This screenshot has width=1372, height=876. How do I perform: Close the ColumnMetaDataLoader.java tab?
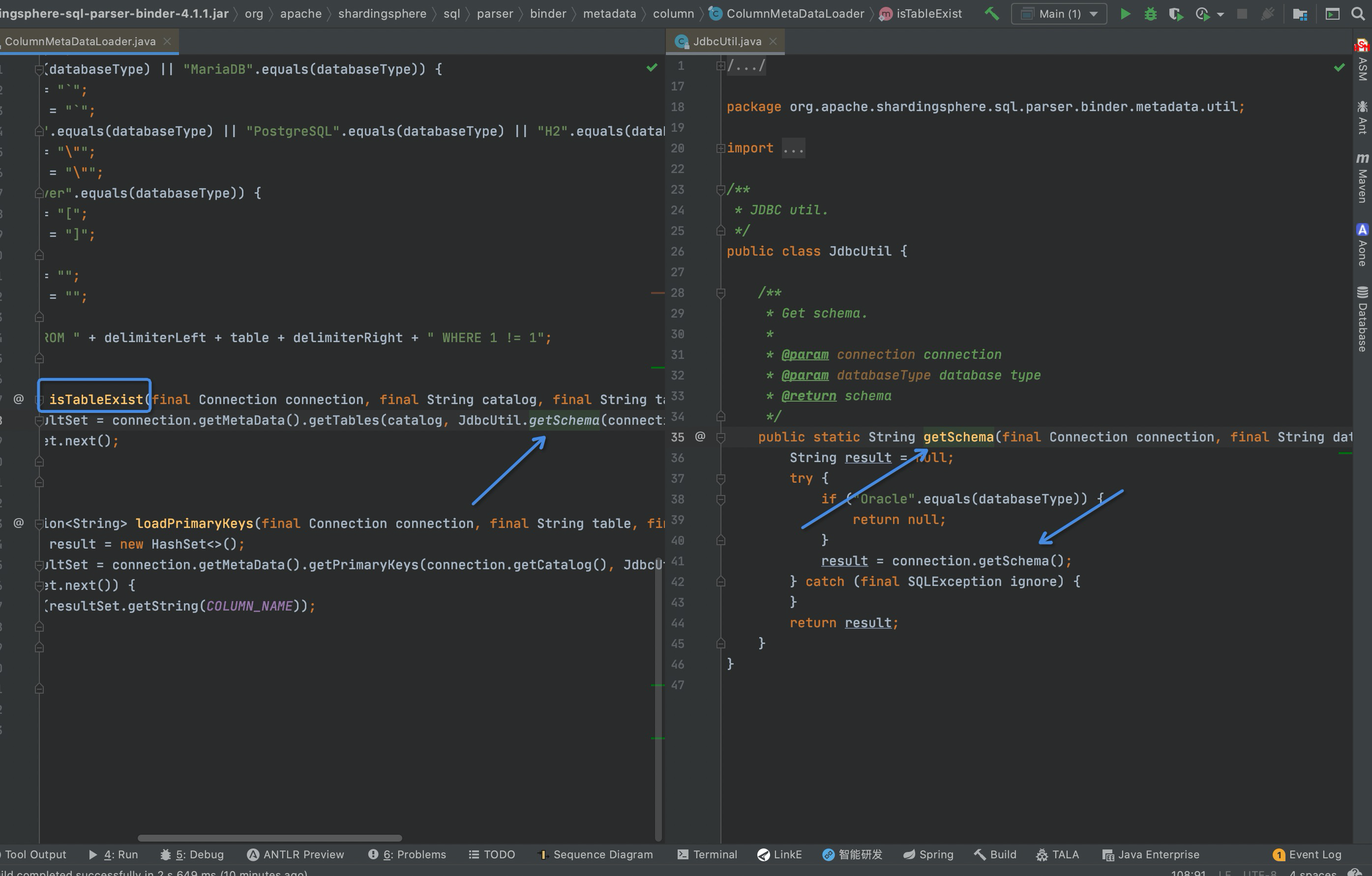point(167,41)
